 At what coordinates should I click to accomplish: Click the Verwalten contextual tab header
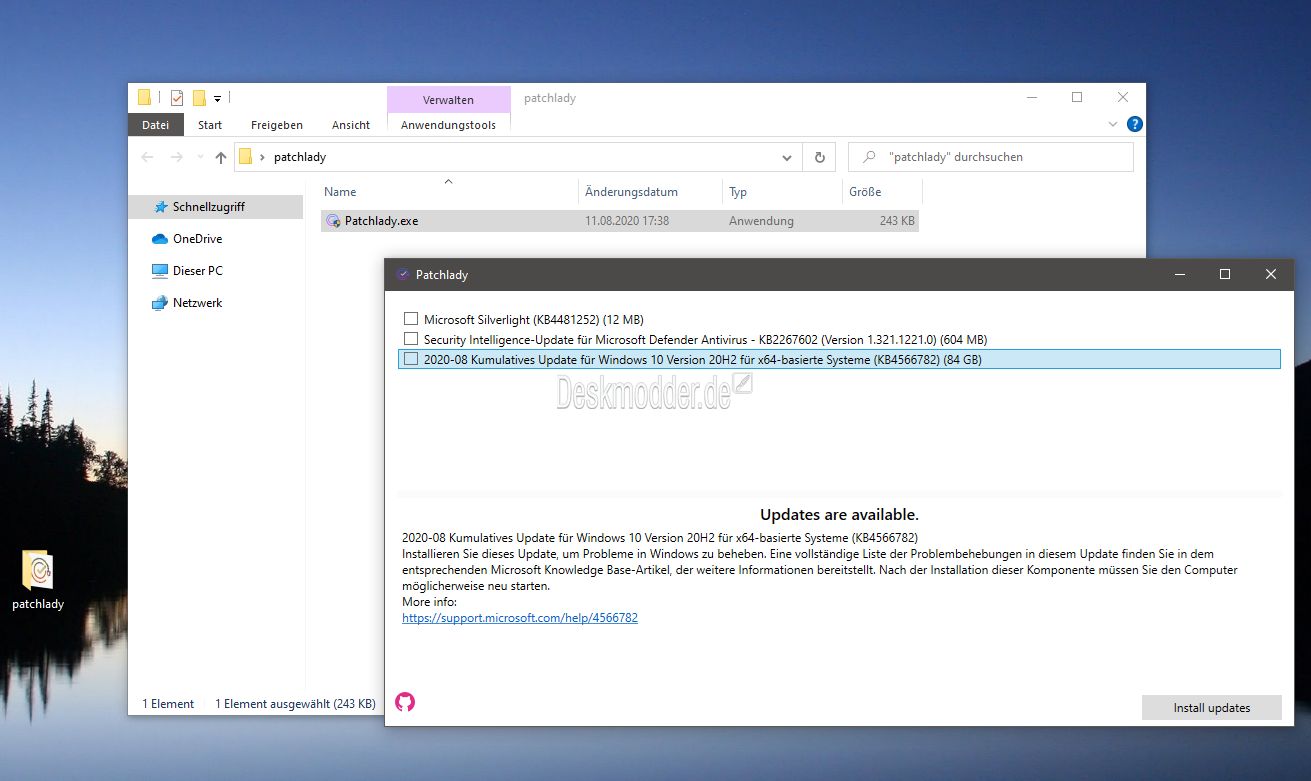pos(448,99)
